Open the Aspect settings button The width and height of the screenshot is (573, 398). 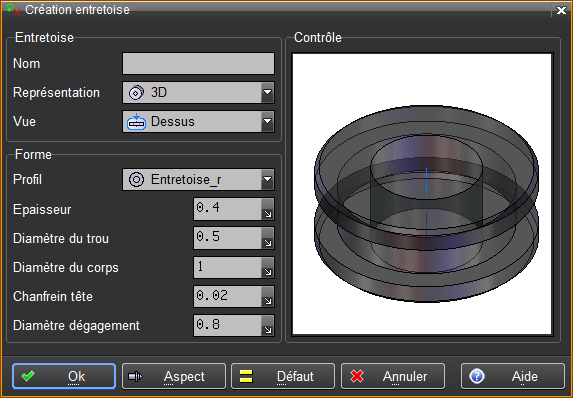tap(174, 376)
